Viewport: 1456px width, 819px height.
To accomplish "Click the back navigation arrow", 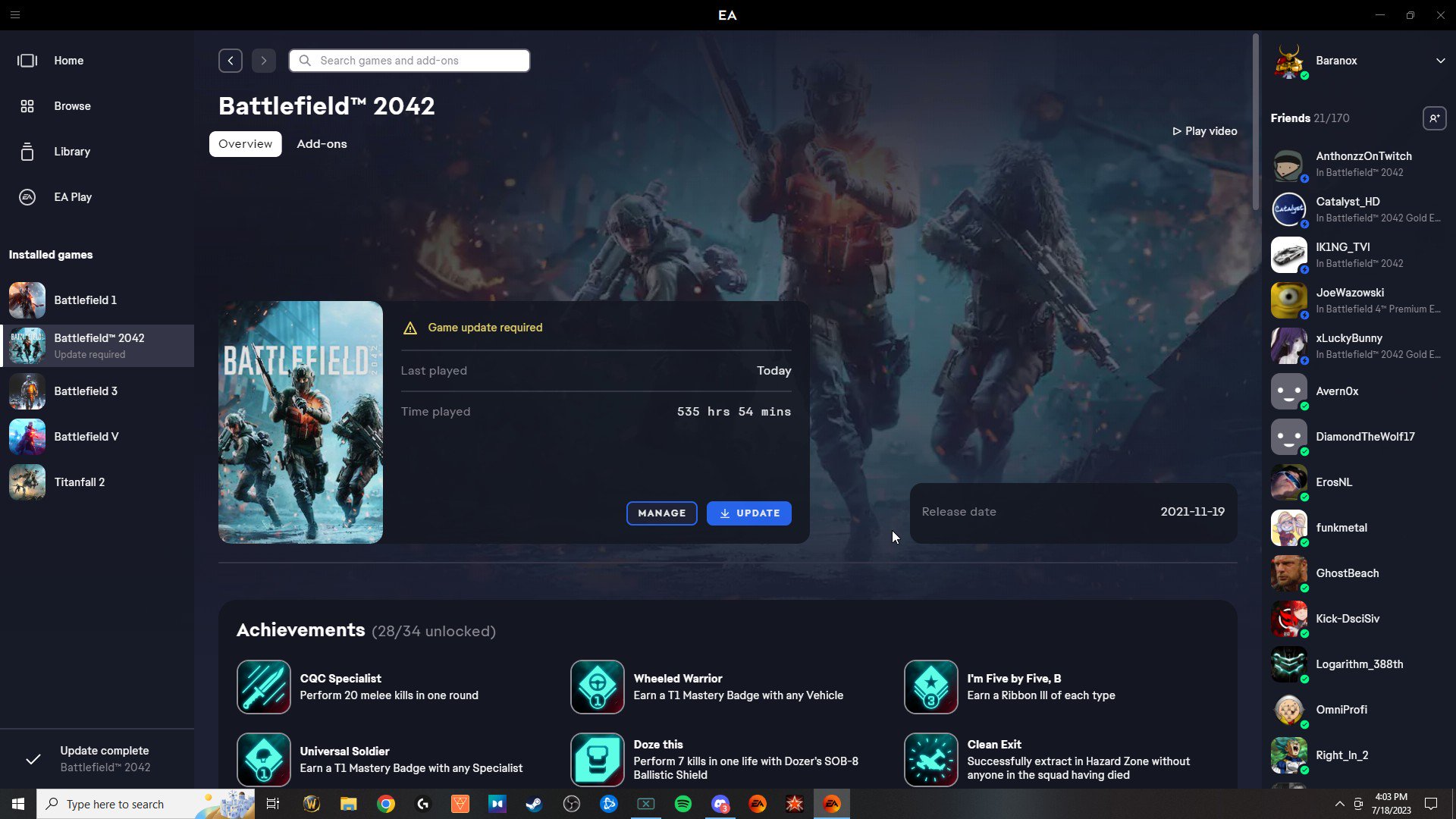I will 231,60.
